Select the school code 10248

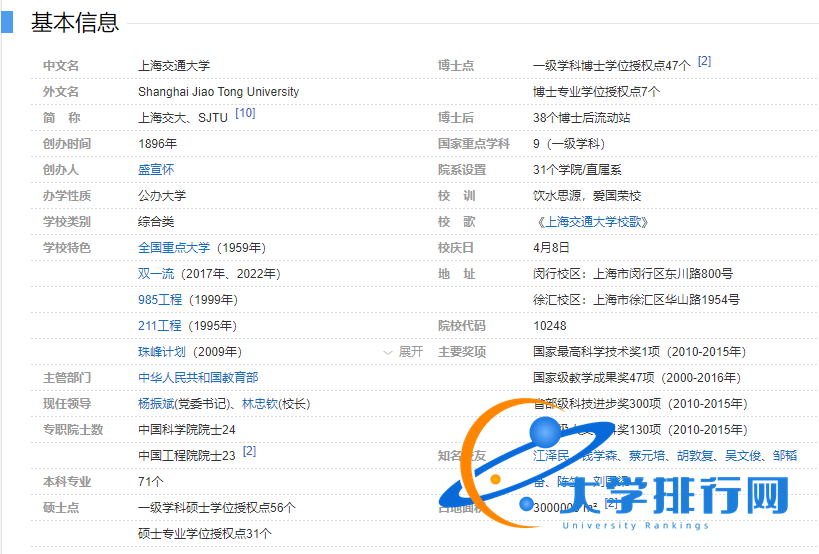549,326
